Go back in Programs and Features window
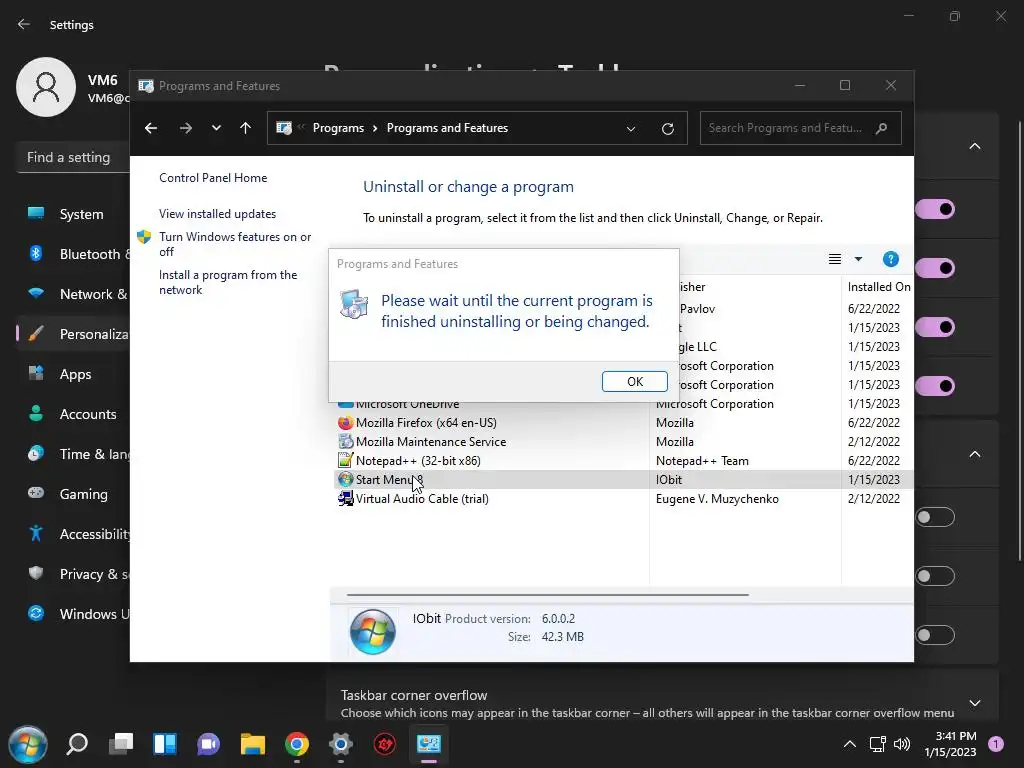Screen dimensions: 1024x768 [x=151, y=128]
